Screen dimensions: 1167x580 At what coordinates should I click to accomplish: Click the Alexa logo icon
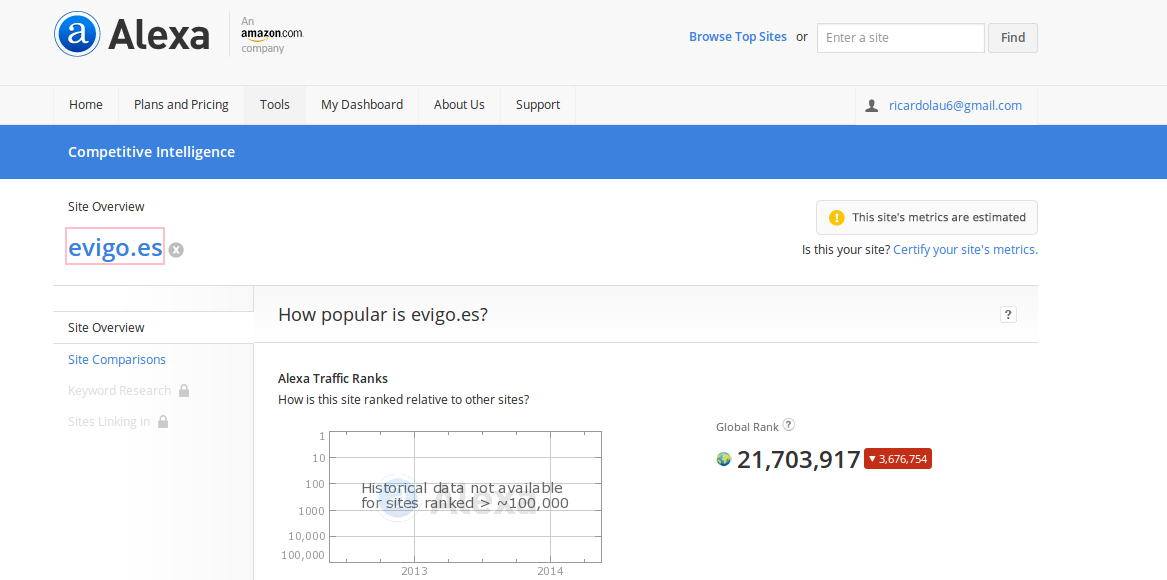pos(77,34)
